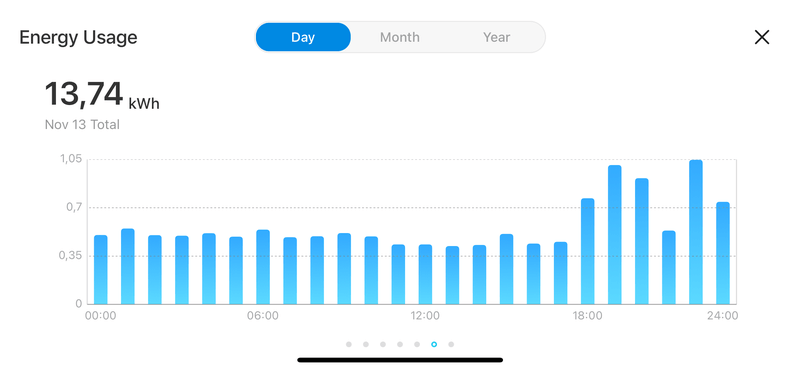Select the 00:00 hour bar
800x370 pixels.
click(x=101, y=269)
